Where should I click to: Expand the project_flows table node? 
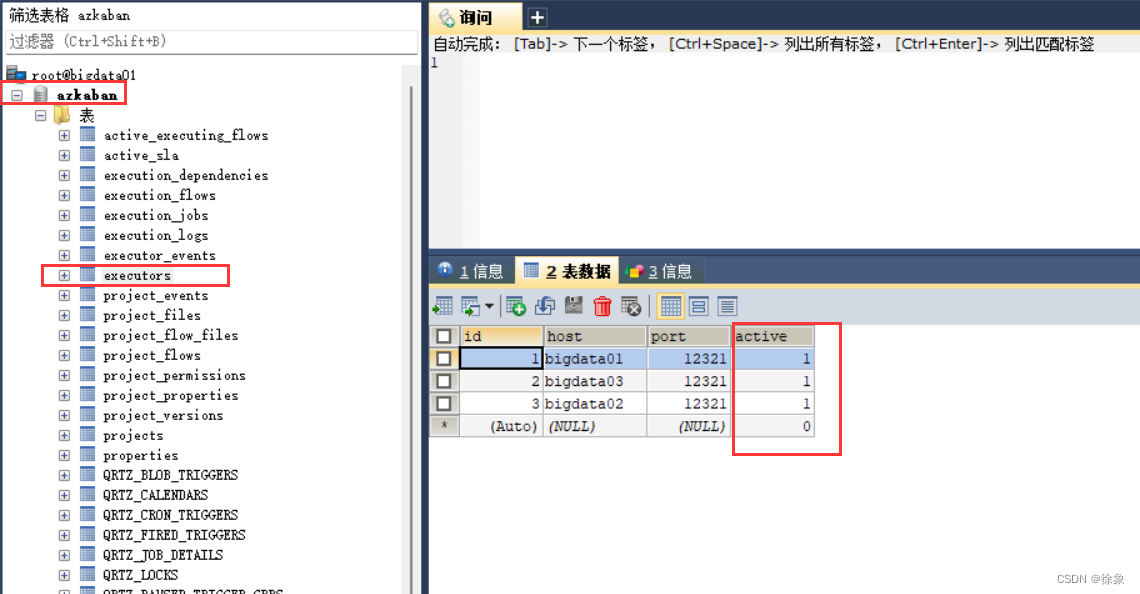point(65,356)
